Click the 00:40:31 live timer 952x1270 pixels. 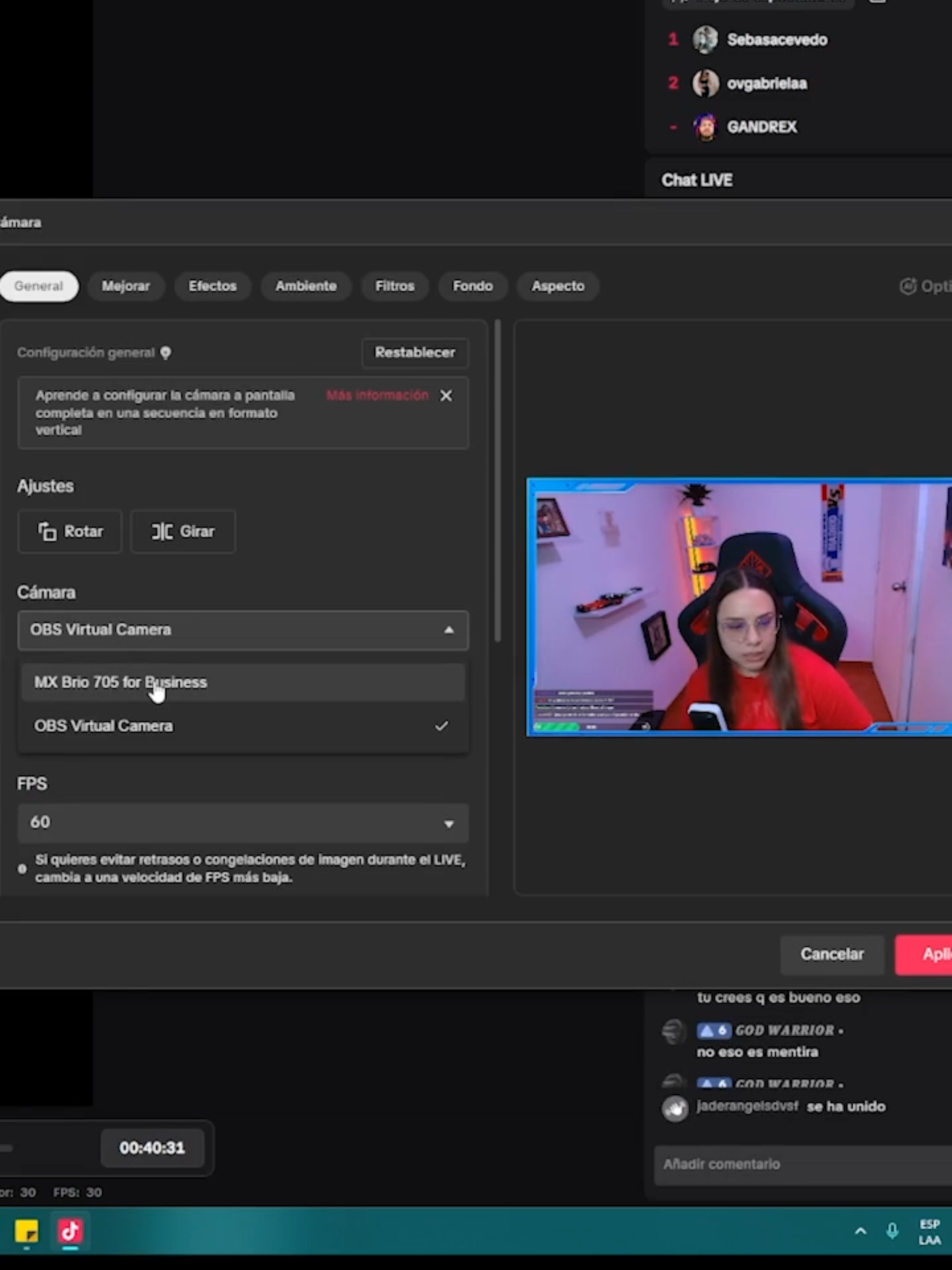[x=152, y=1148]
